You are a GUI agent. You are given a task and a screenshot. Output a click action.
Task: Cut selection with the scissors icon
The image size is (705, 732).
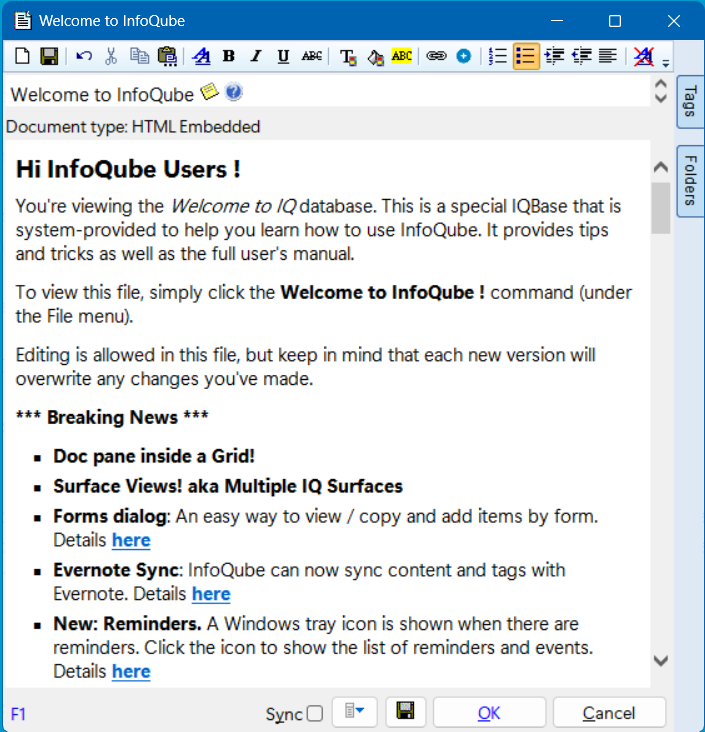coord(111,56)
